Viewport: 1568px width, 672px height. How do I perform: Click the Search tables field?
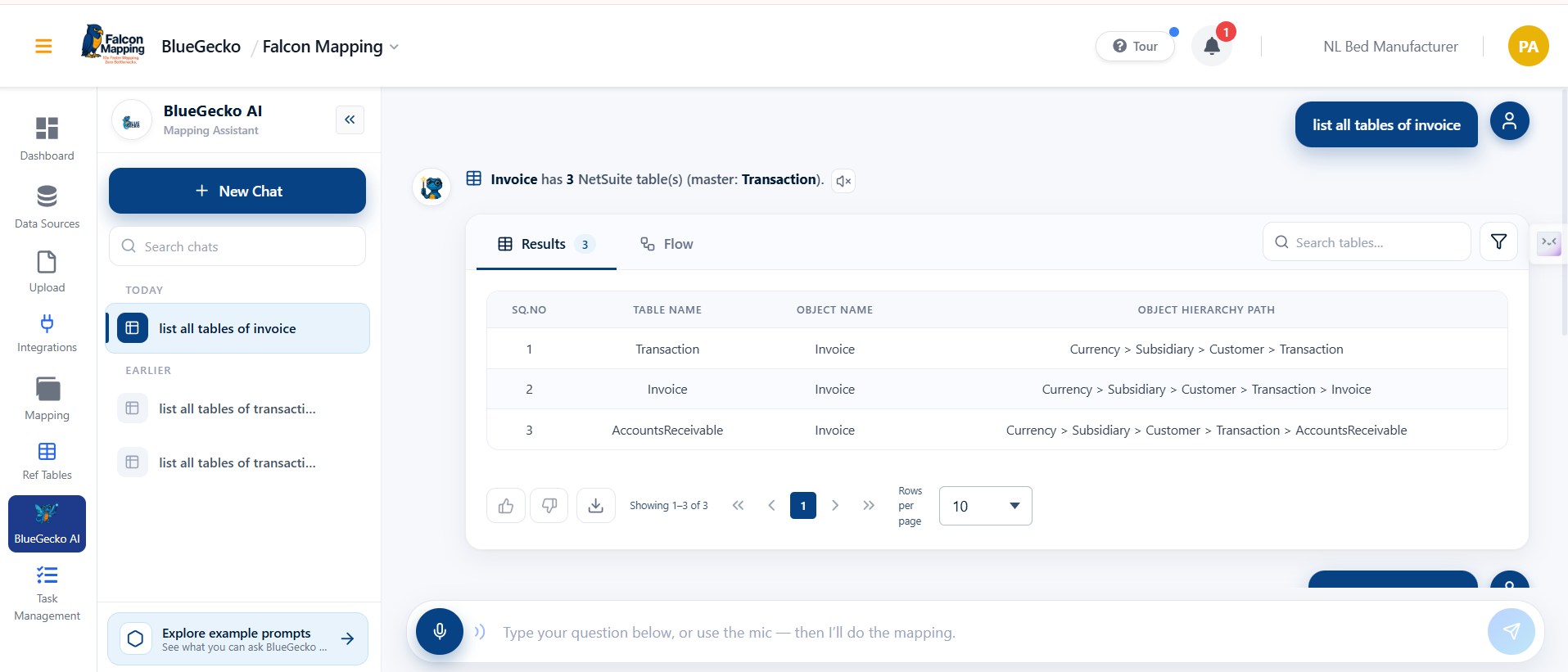point(1367,242)
